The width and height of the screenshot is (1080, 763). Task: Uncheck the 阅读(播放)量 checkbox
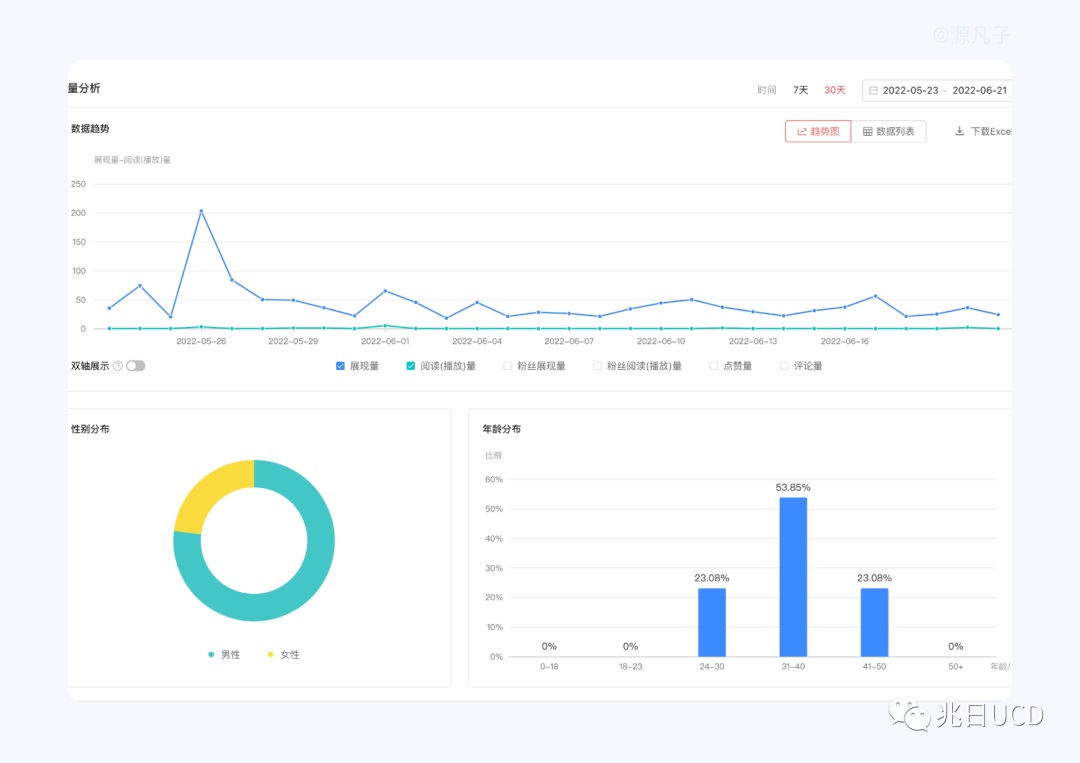411,366
